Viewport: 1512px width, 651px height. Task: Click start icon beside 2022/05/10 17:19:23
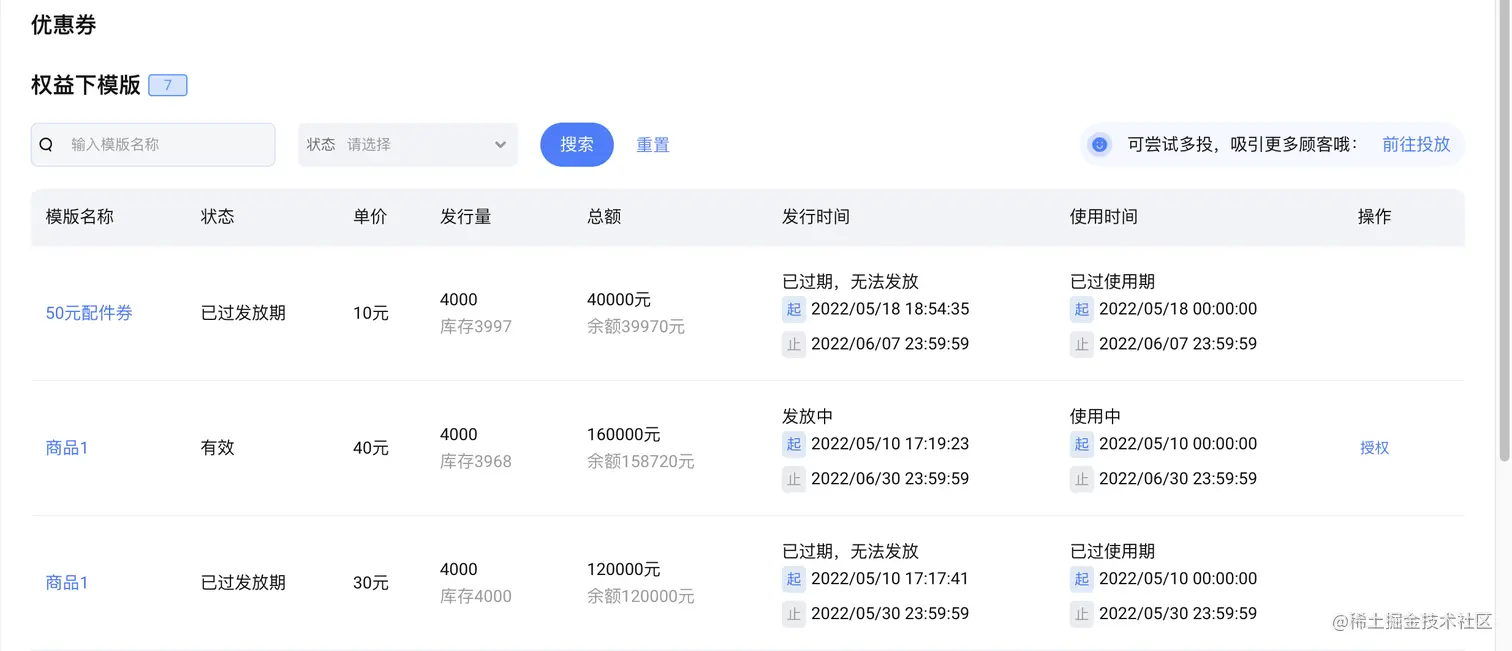pos(794,444)
